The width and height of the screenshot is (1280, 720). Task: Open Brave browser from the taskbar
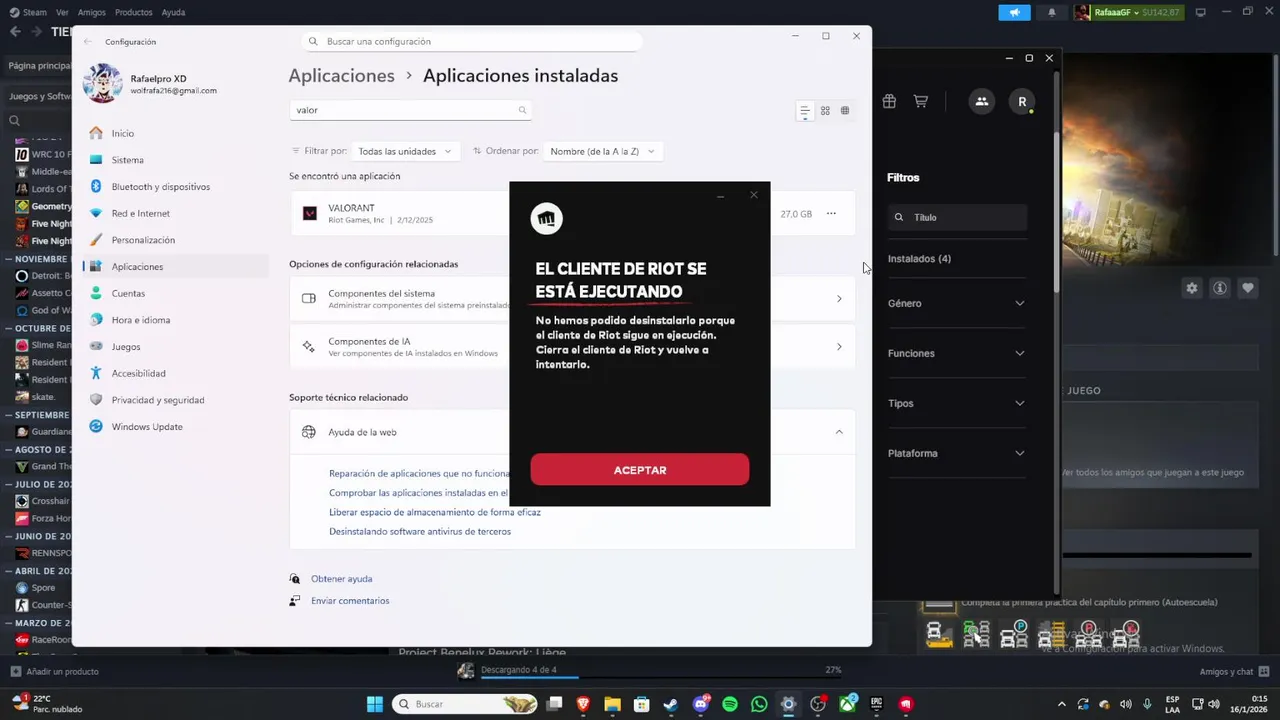click(583, 704)
